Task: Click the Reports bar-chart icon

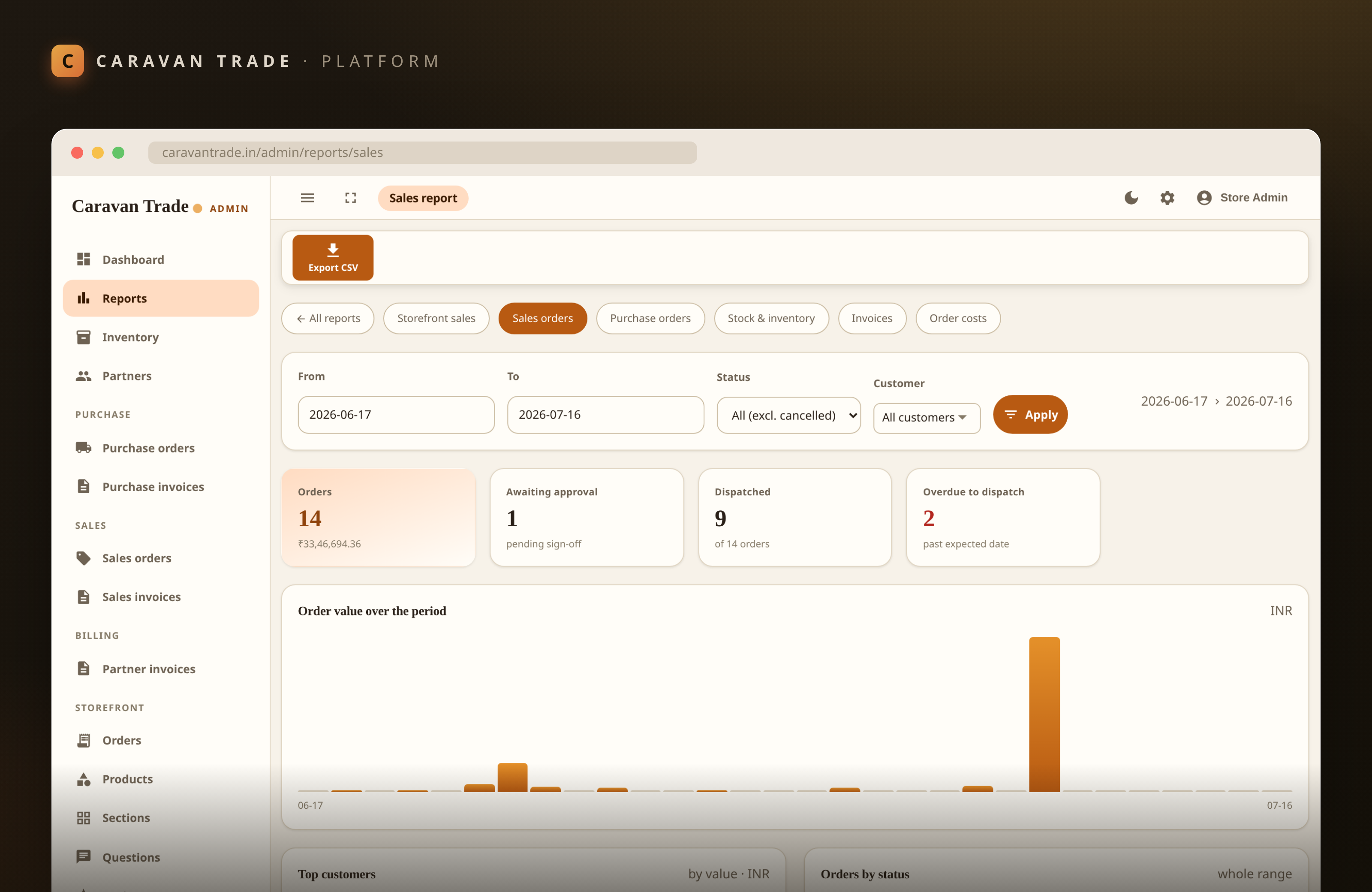Action: (84, 298)
